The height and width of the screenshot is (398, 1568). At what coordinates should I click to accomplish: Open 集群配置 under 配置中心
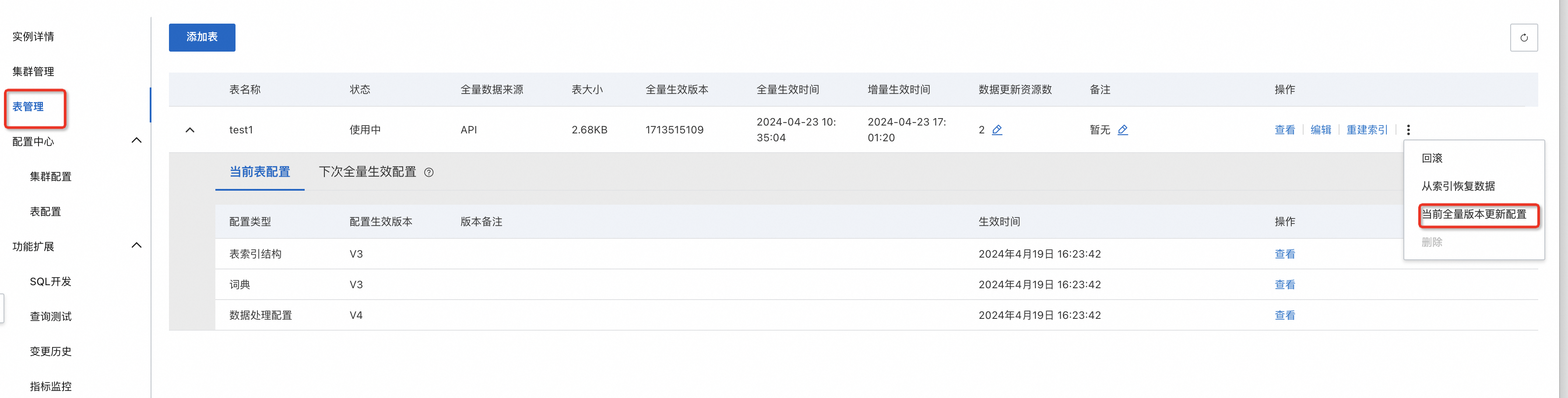pyautogui.click(x=50, y=177)
